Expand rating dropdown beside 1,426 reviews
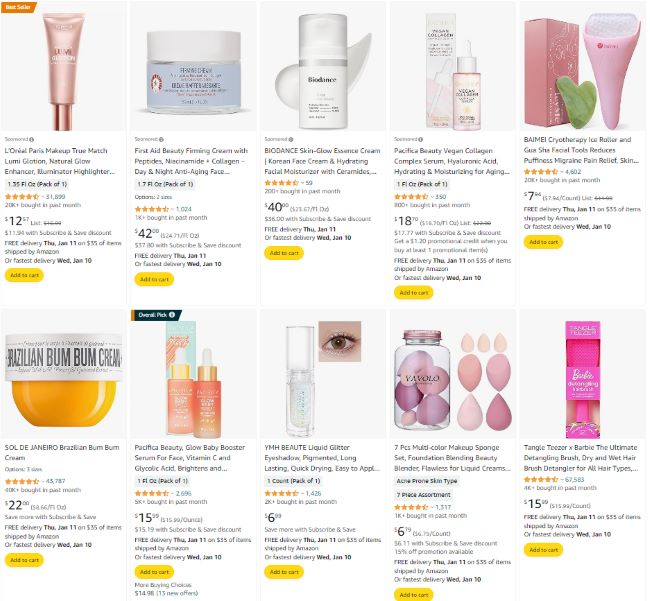 pos(302,494)
